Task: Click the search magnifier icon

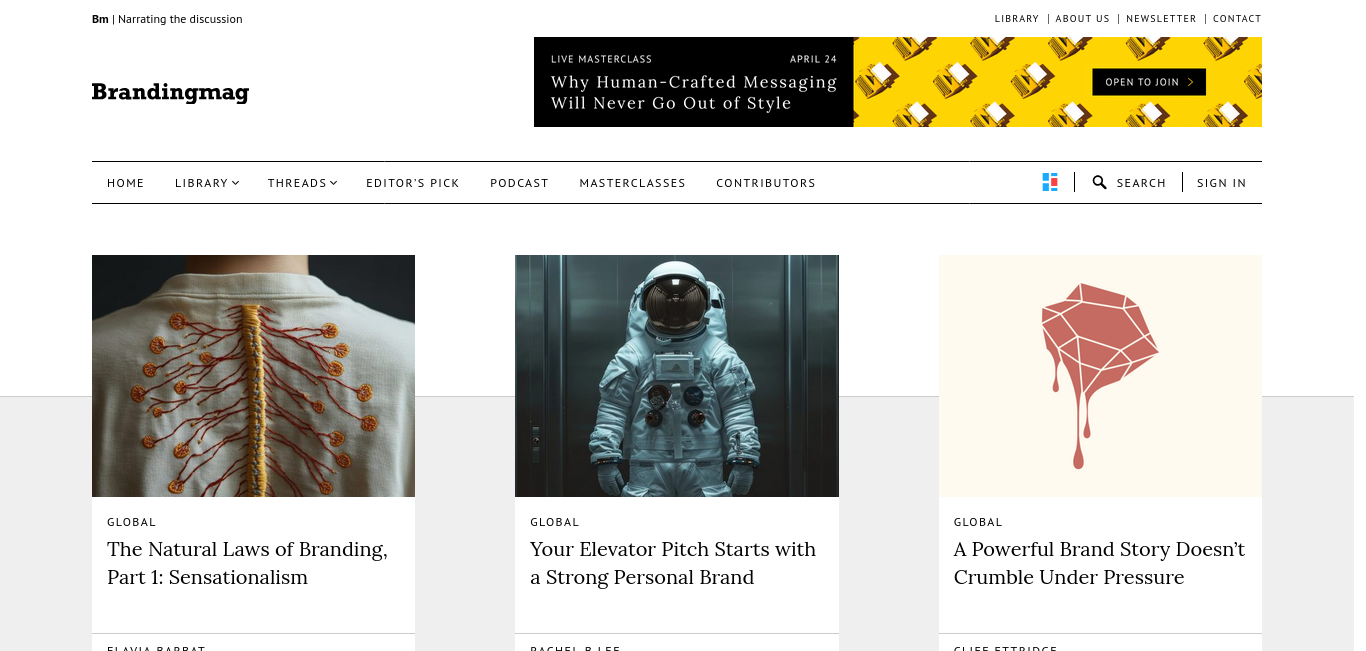Action: (1099, 182)
